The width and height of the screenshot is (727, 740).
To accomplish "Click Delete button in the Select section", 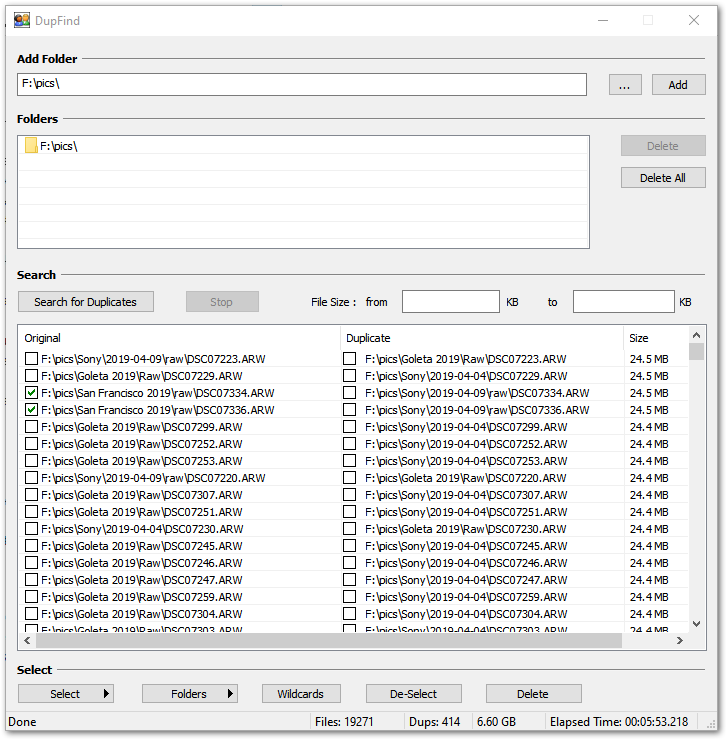I will [533, 694].
